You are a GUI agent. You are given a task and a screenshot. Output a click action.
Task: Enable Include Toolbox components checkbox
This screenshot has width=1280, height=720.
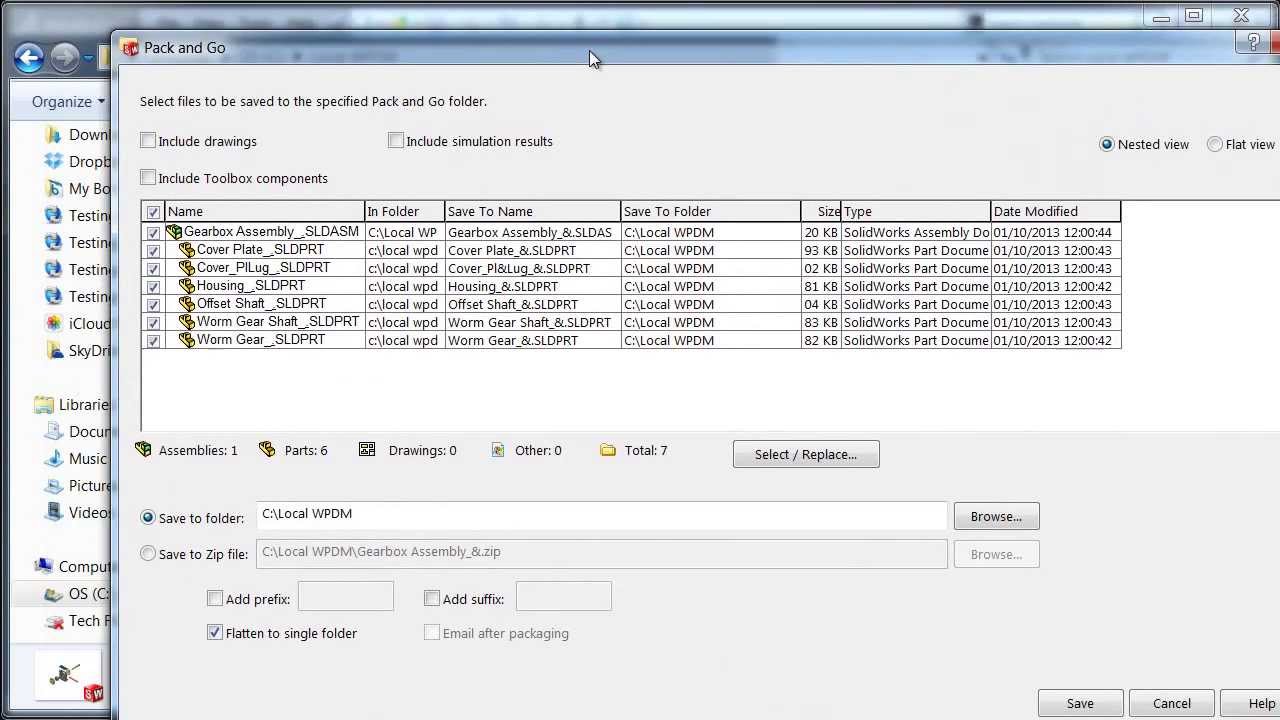tap(148, 178)
